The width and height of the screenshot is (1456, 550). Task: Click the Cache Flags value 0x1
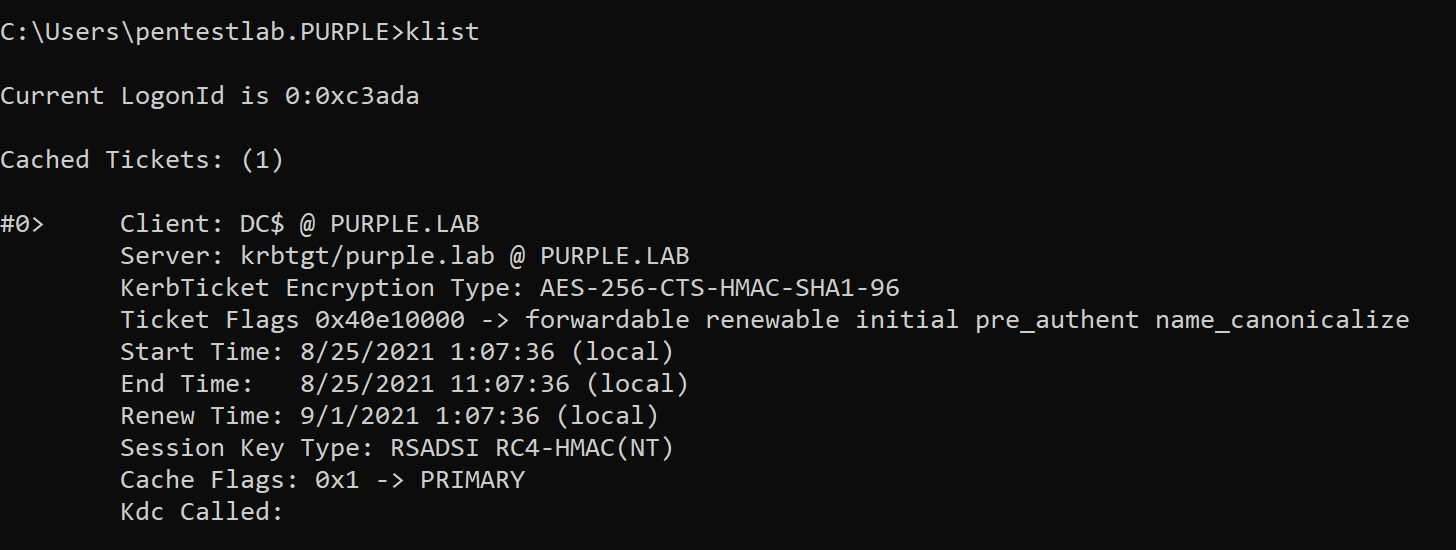[x=337, y=480]
